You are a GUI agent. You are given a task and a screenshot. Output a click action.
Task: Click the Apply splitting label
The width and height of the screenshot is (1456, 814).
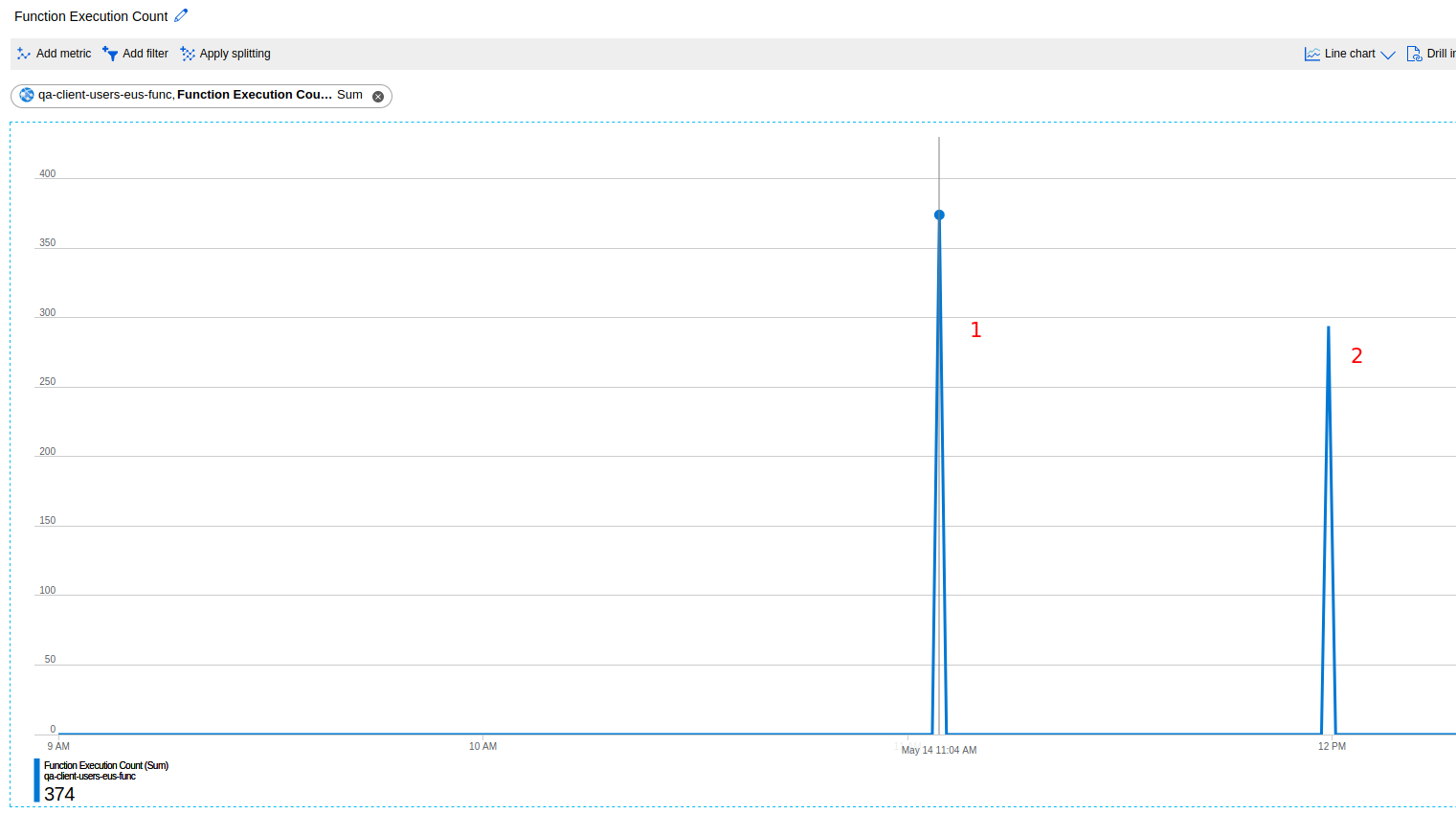click(235, 54)
